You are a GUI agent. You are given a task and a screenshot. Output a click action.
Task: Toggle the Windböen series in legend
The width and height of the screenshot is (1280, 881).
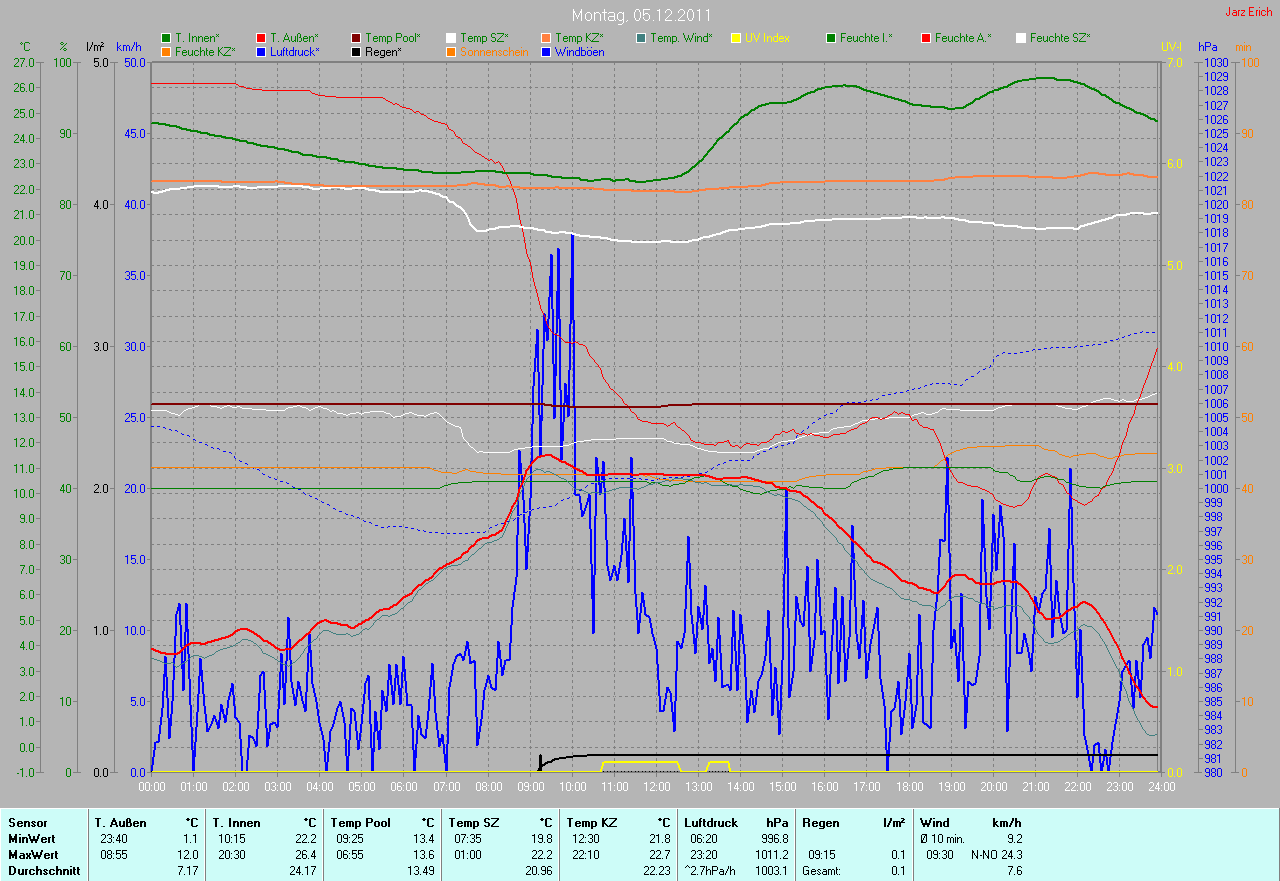tap(578, 51)
